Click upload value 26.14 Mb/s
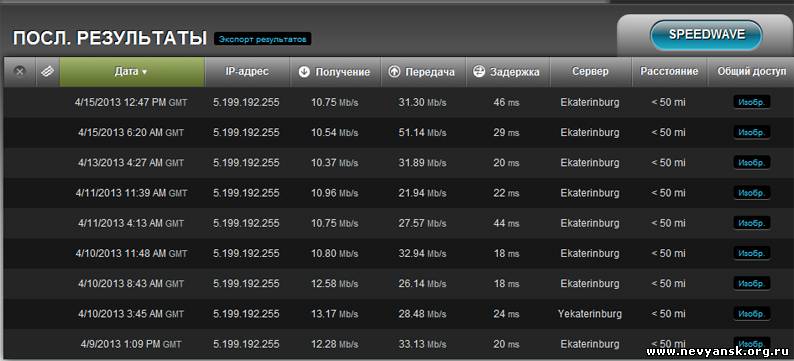 point(422,284)
